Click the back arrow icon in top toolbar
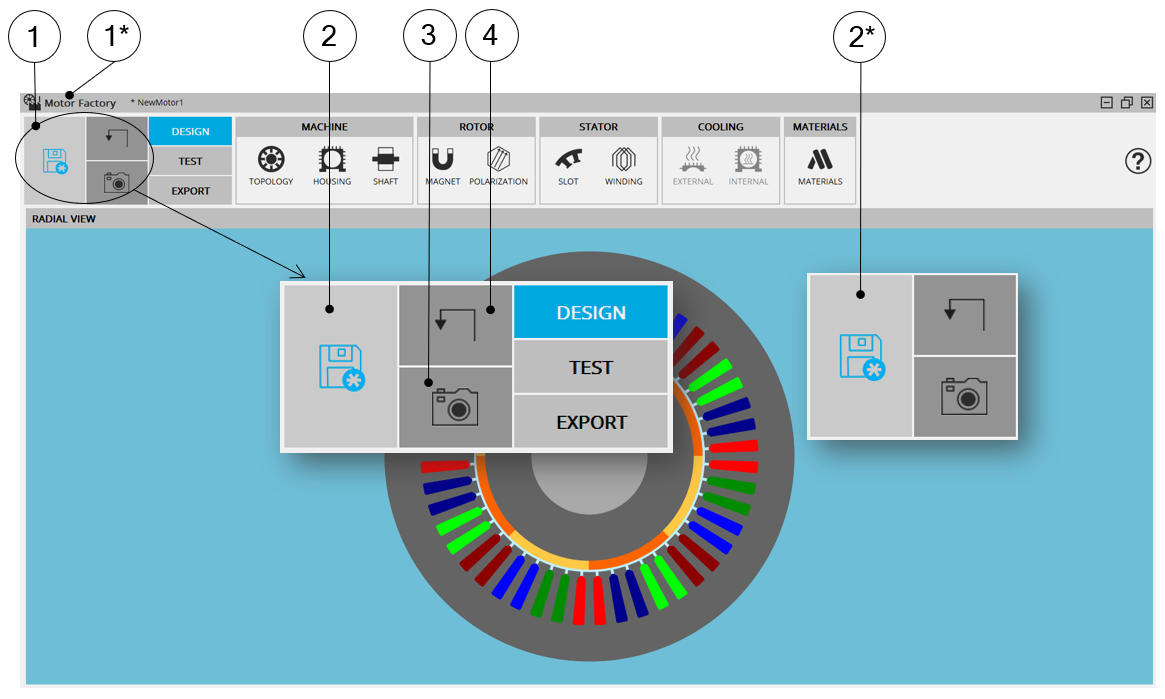1165x699 pixels. (x=117, y=138)
